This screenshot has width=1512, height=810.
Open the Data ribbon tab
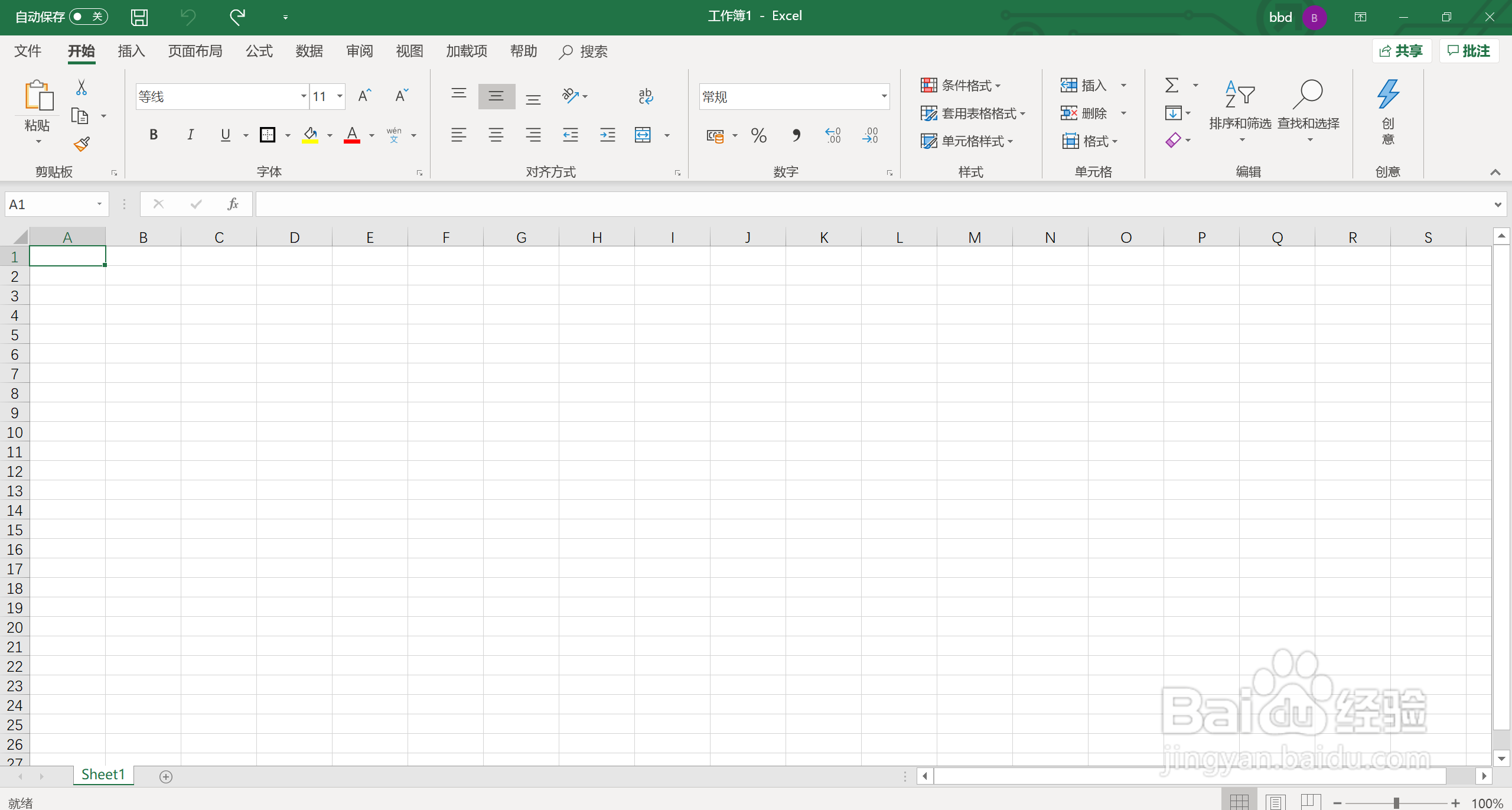point(309,51)
